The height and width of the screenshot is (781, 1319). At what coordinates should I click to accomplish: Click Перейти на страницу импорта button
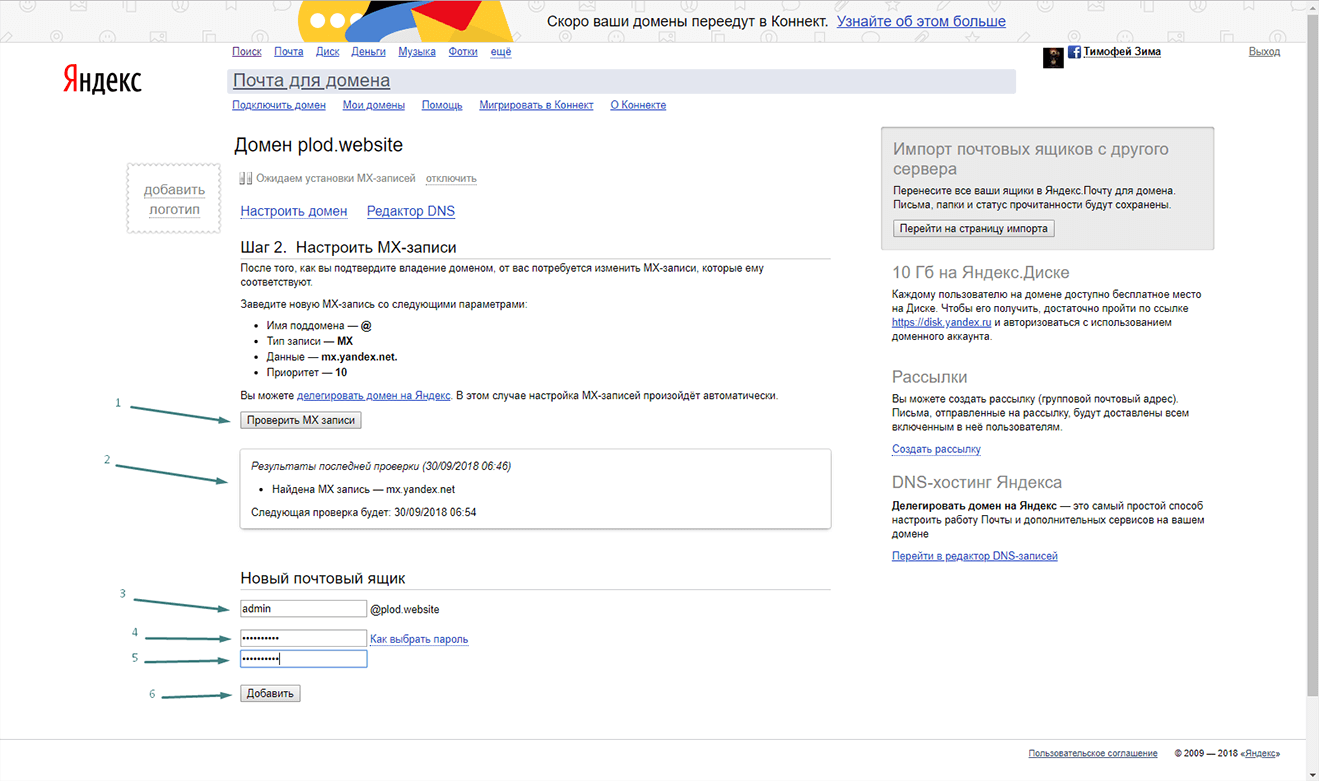(x=974, y=228)
